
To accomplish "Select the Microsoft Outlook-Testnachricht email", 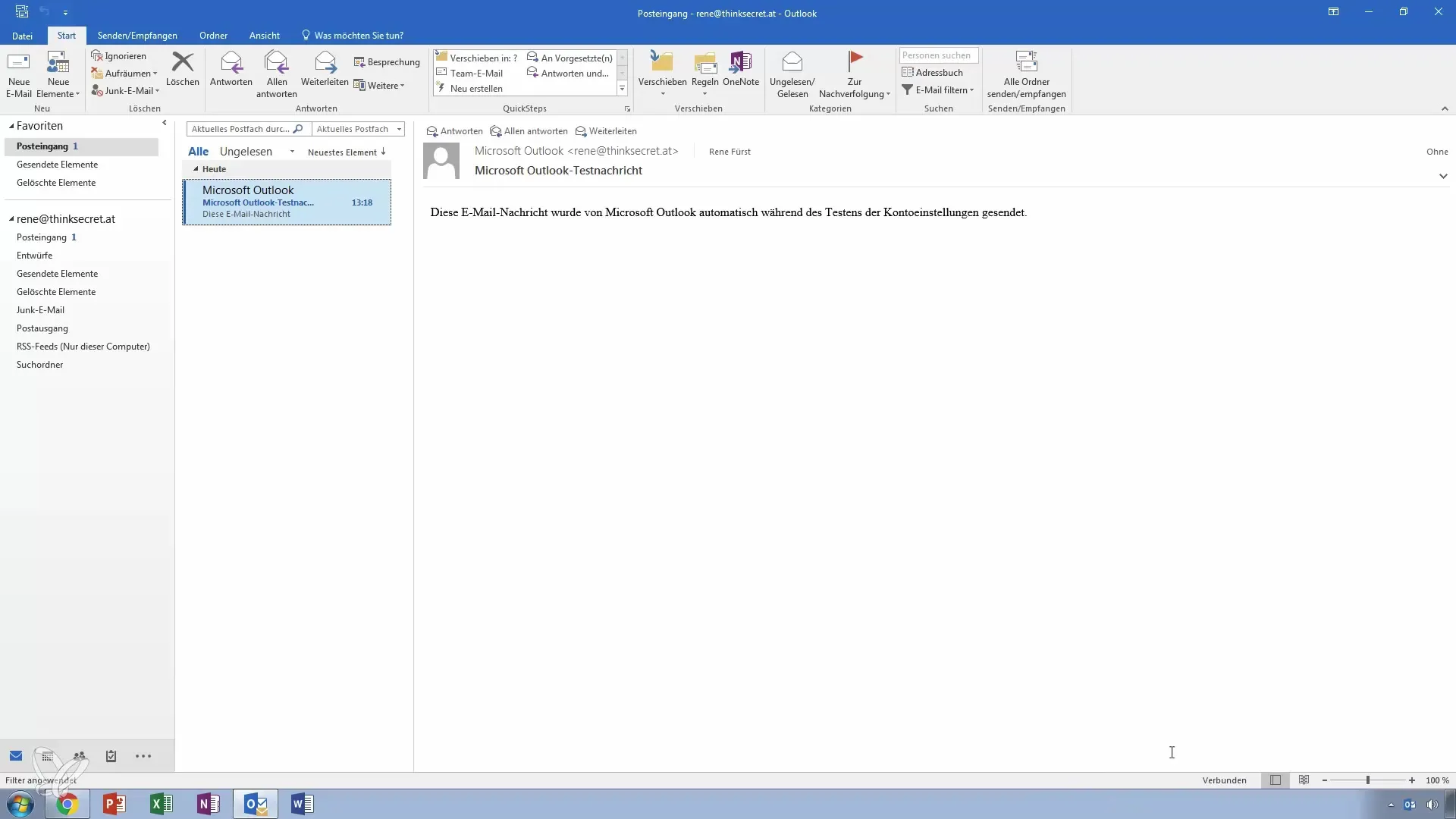I will point(287,202).
